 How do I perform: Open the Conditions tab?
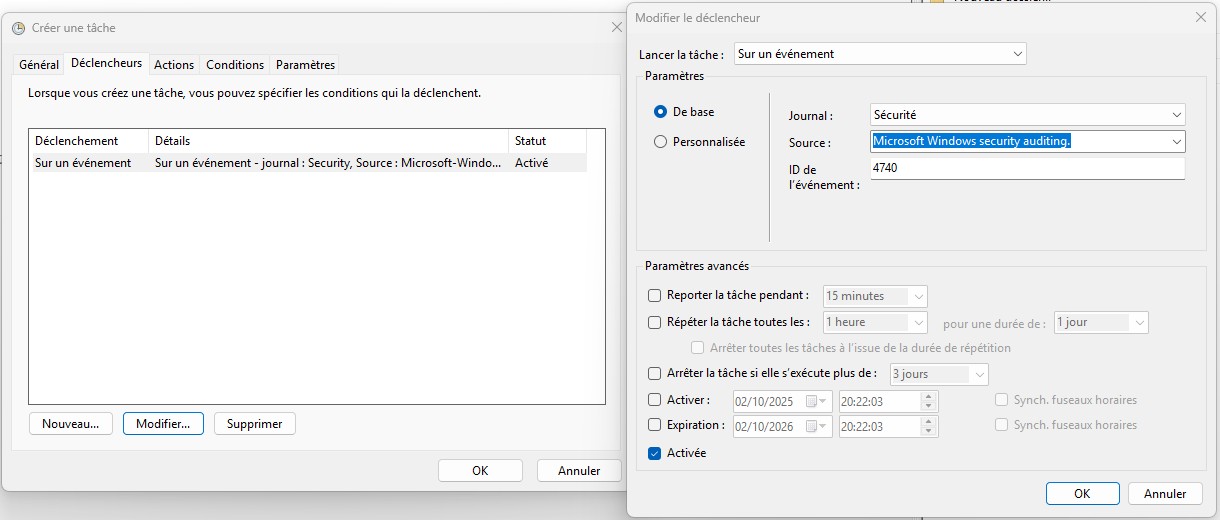235,65
